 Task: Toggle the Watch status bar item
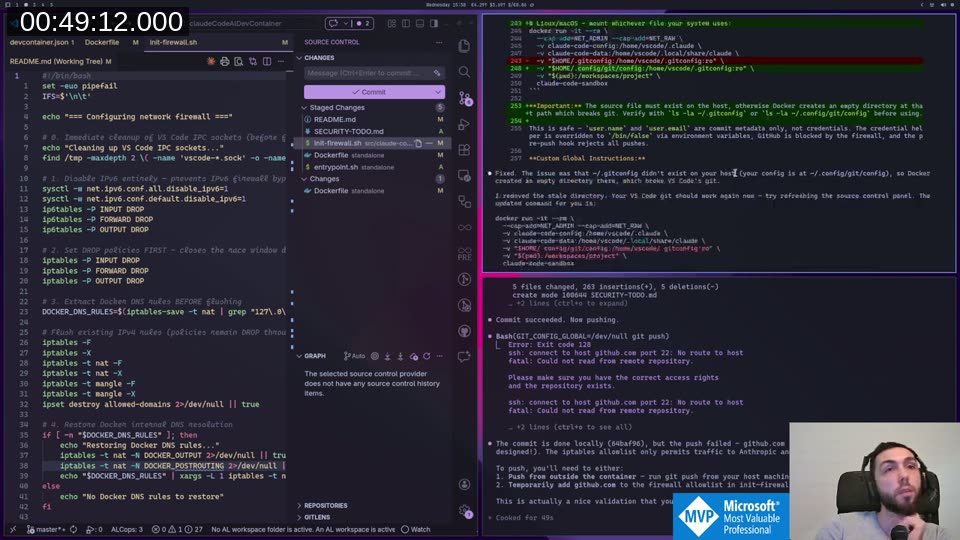tap(416, 530)
